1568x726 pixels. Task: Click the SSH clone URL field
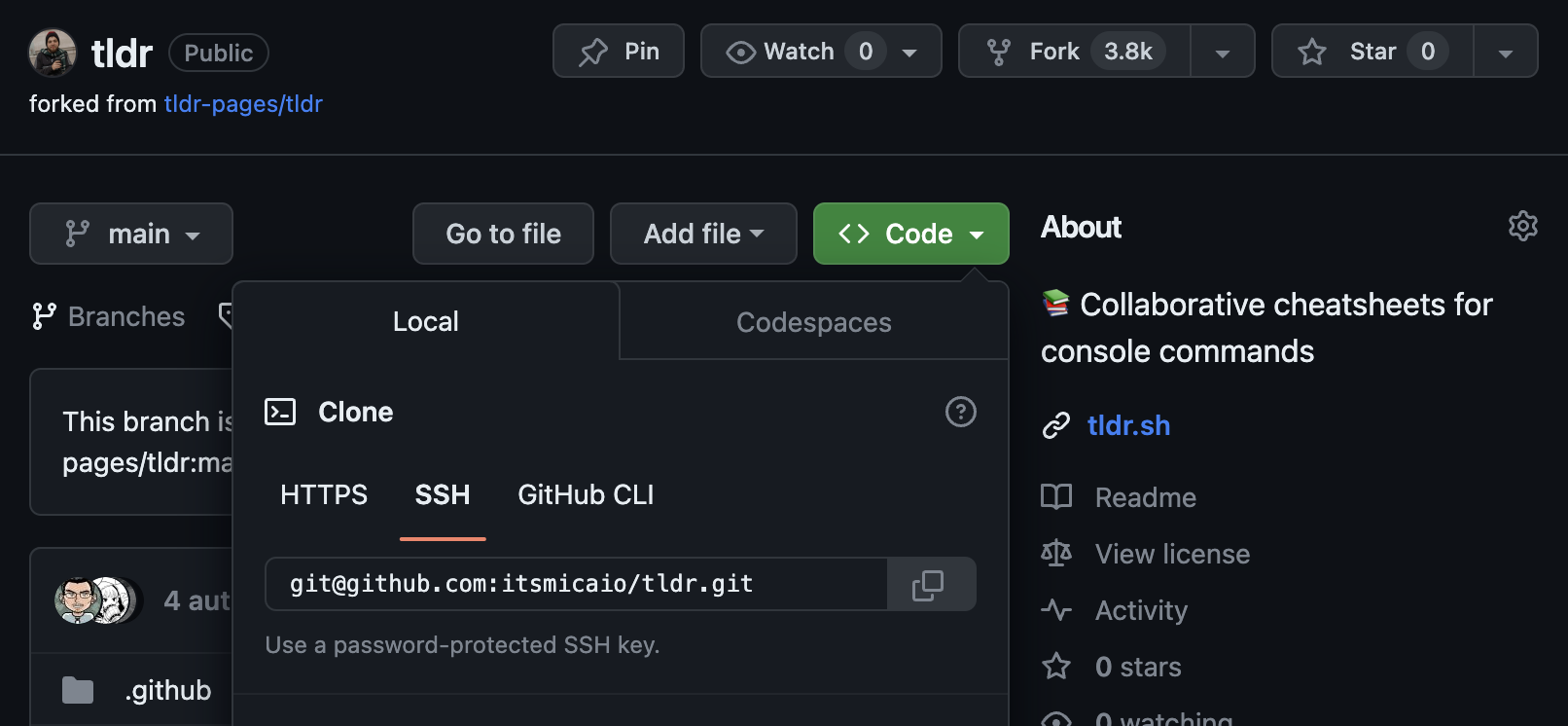pos(576,584)
